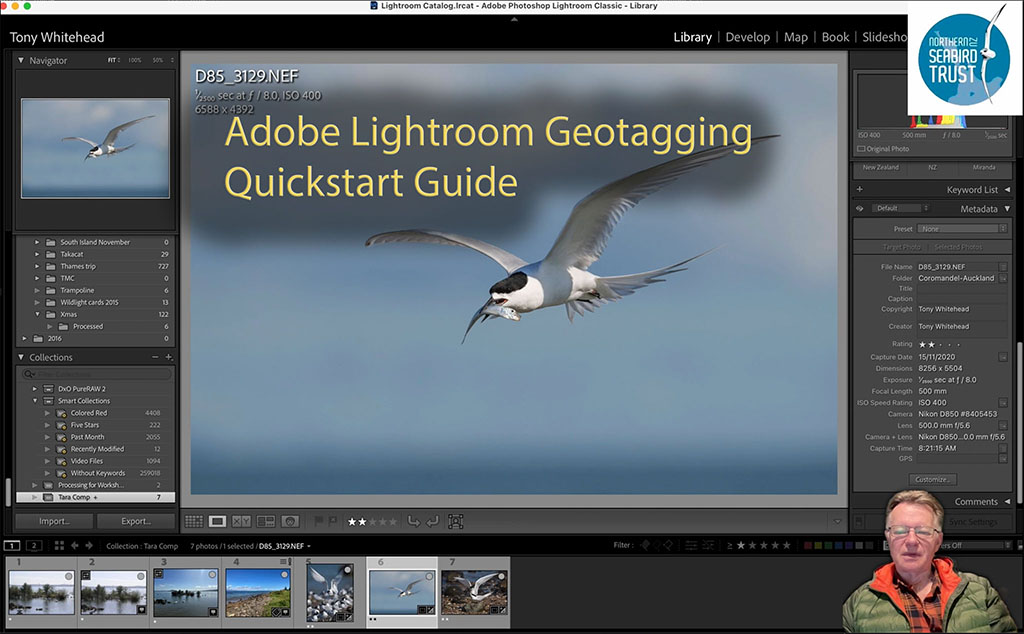
Task: Expand the Thames trip folder
Action: pos(37,266)
